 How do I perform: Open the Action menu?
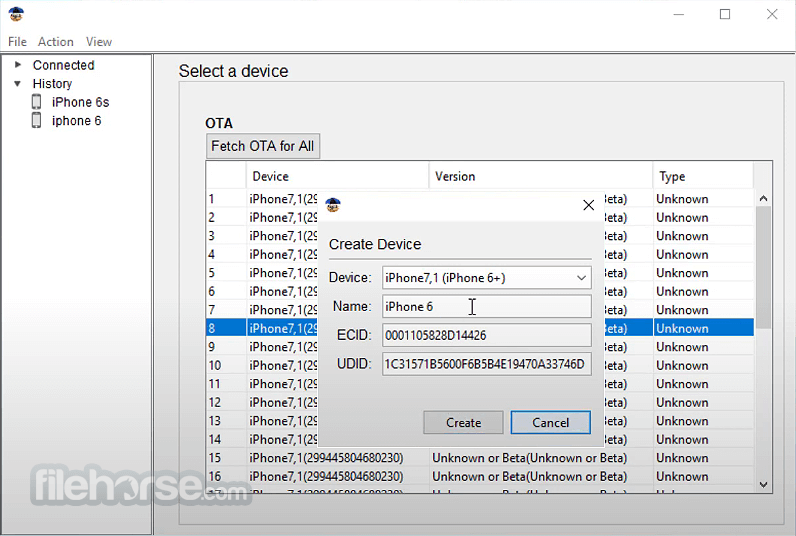point(56,42)
